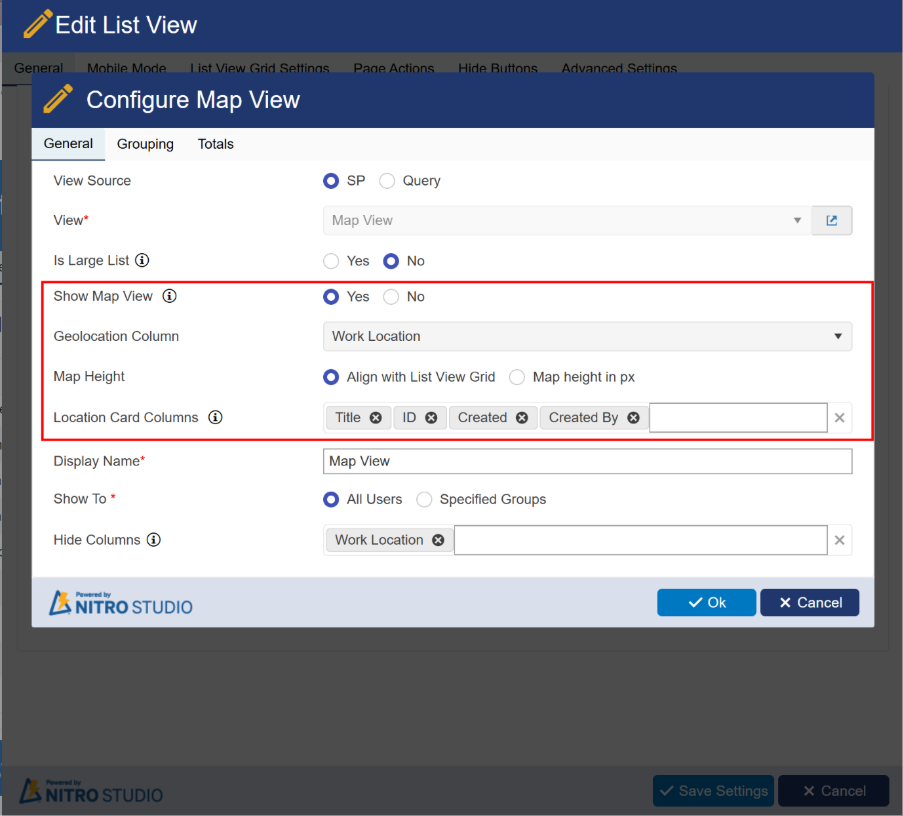Clear all Location Card Columns entries

point(840,418)
